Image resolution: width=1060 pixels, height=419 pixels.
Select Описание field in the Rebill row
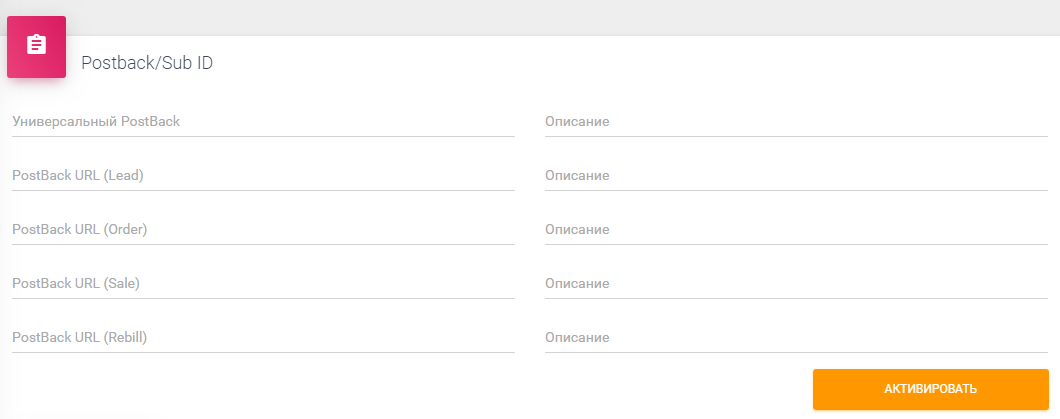796,338
